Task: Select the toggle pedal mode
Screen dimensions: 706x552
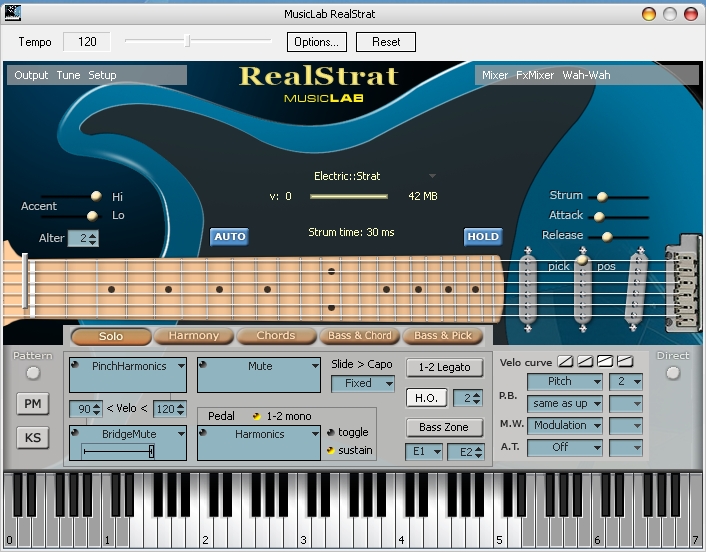Action: (x=331, y=432)
